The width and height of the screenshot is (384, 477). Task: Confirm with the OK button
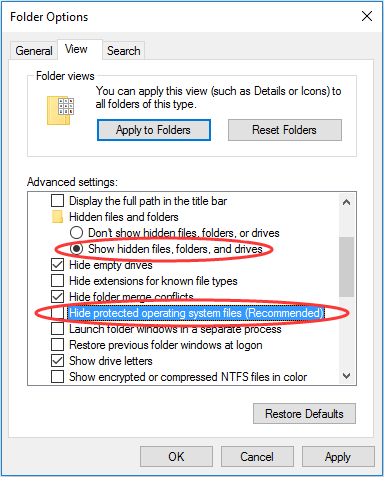(176, 457)
